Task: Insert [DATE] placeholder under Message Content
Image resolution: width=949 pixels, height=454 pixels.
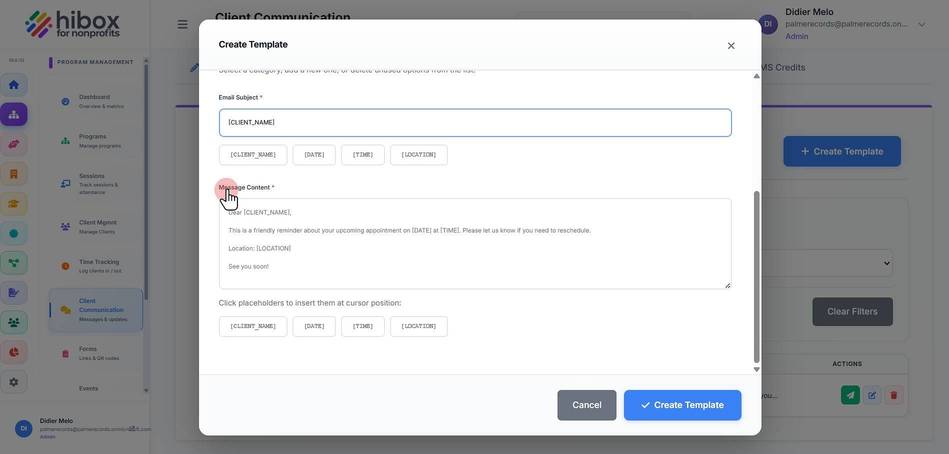Action: tap(314, 326)
